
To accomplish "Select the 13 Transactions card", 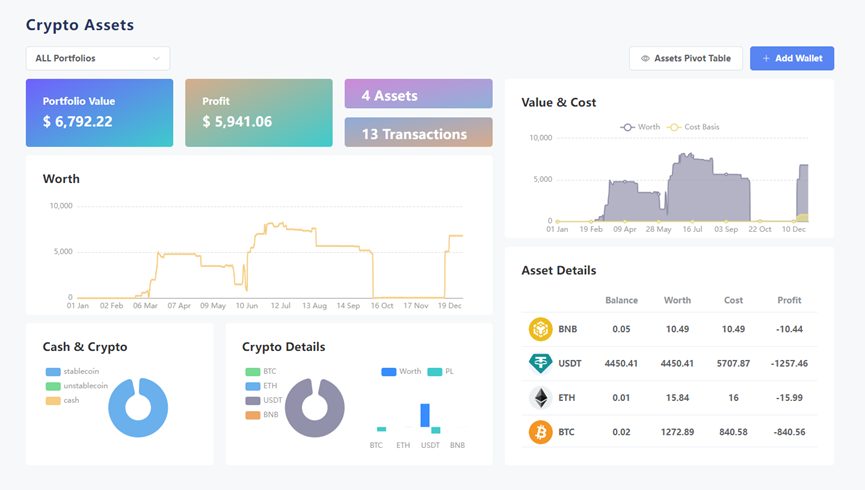I will [418, 132].
